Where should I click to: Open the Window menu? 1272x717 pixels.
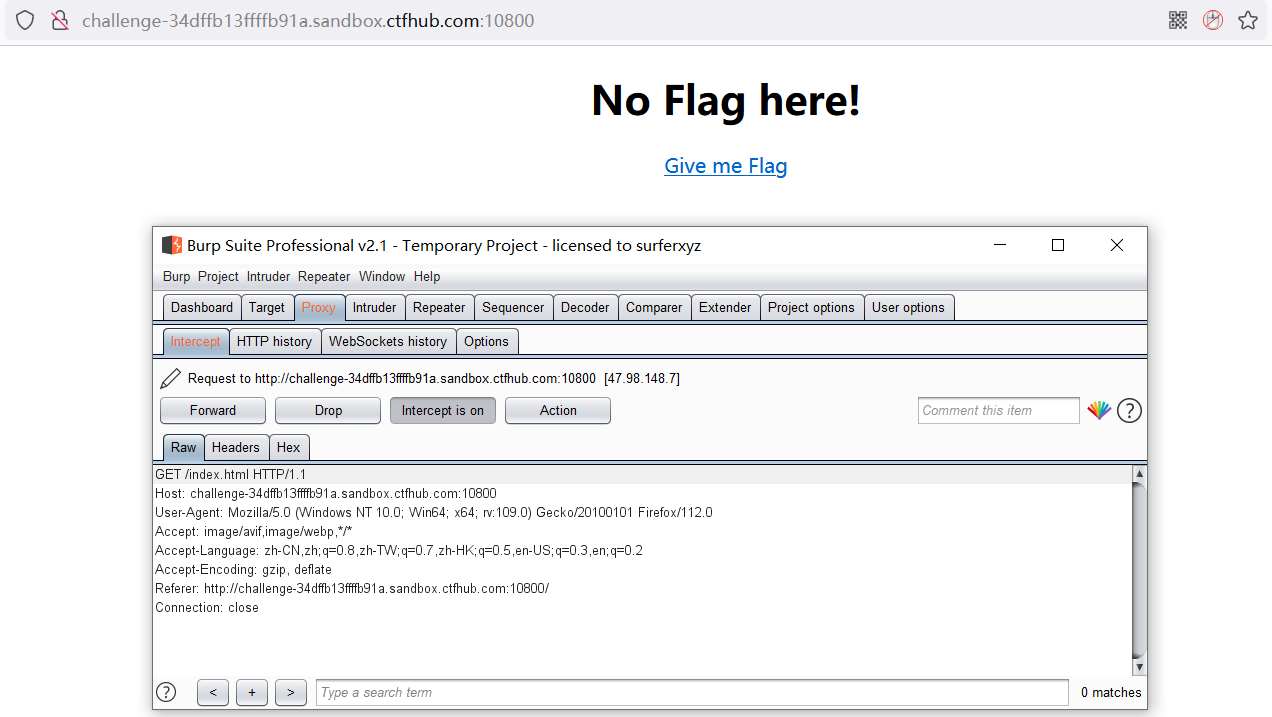[x=382, y=276]
